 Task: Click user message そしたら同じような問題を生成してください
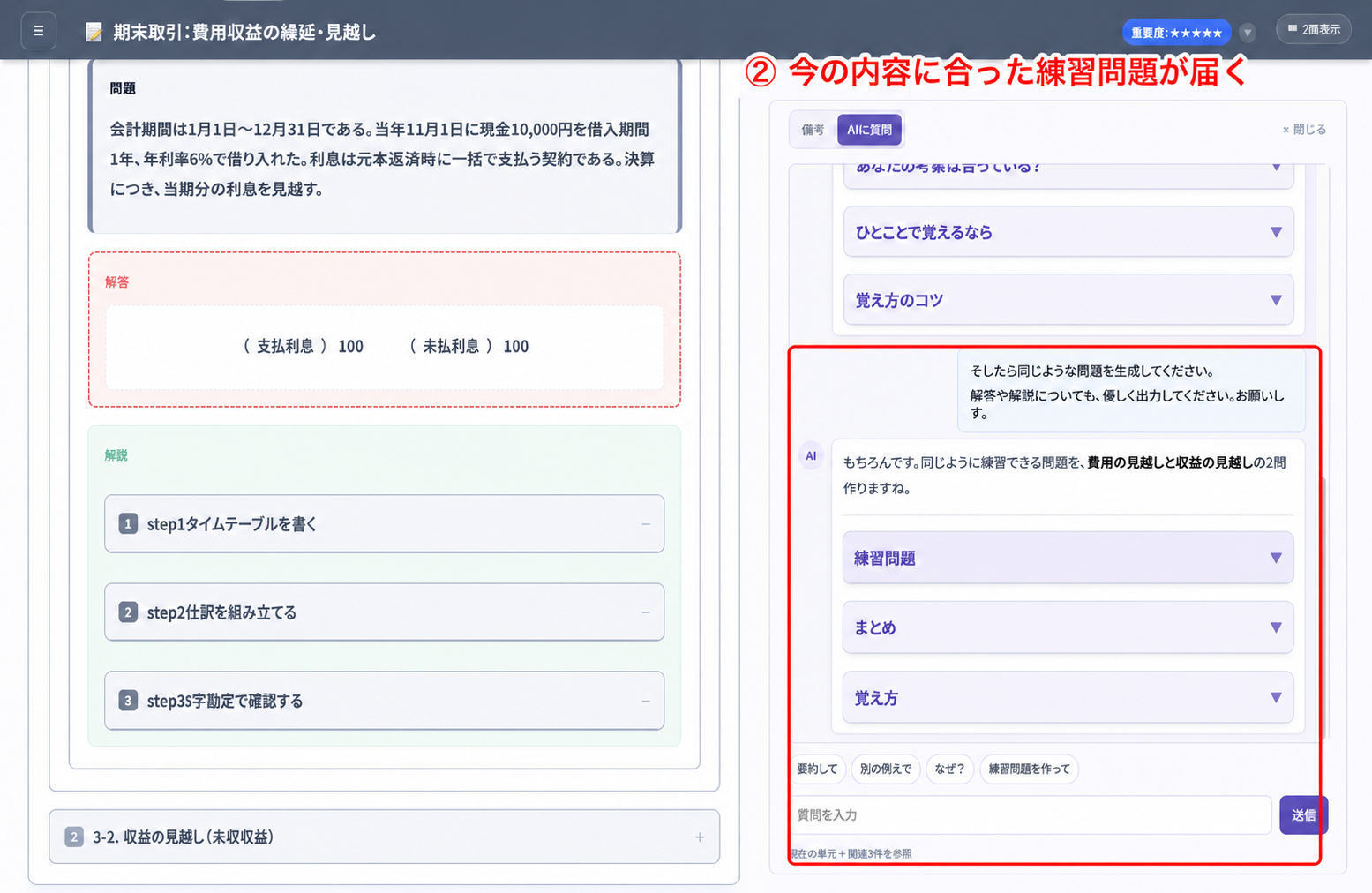point(1092,371)
